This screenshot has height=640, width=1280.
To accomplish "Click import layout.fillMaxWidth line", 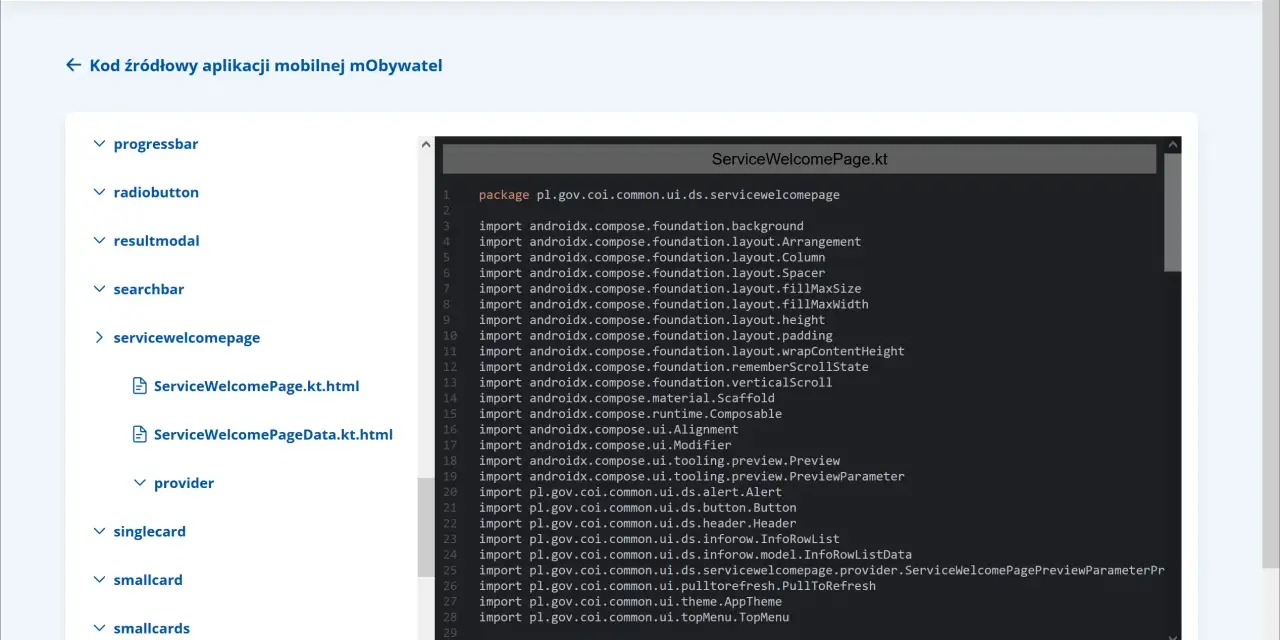I will [674, 304].
